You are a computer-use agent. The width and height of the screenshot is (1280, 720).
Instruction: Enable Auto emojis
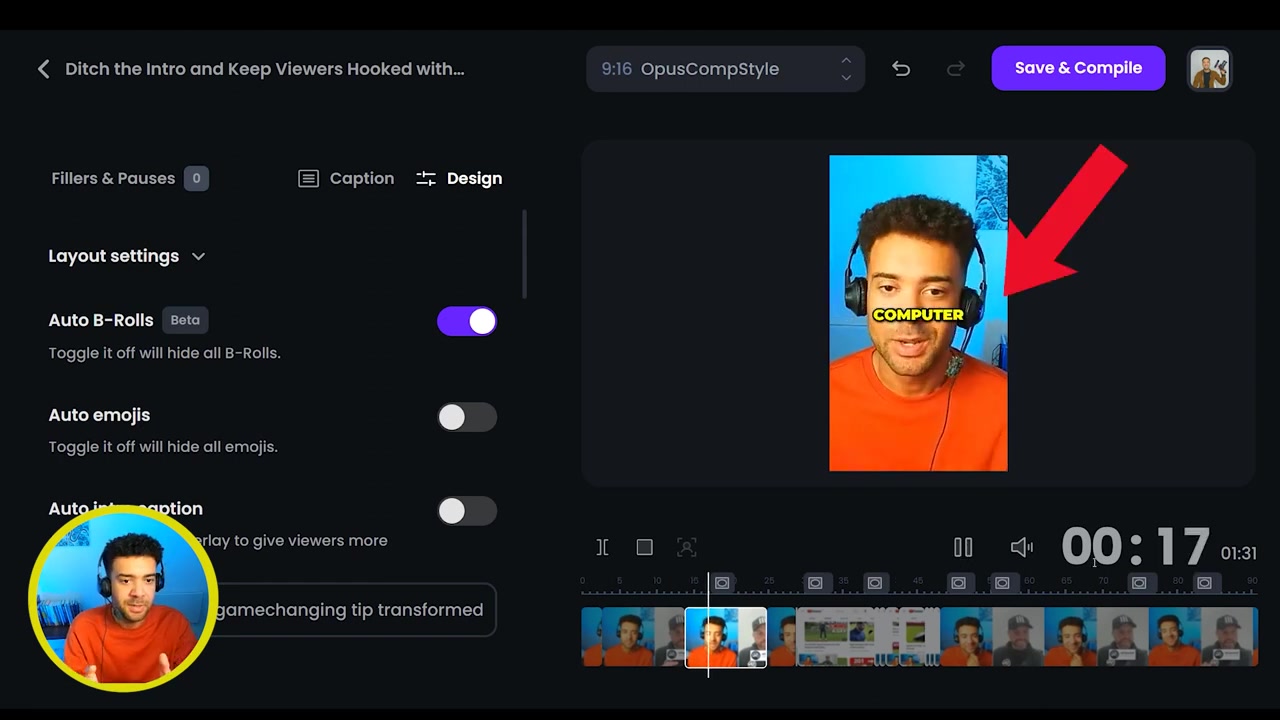(x=467, y=417)
